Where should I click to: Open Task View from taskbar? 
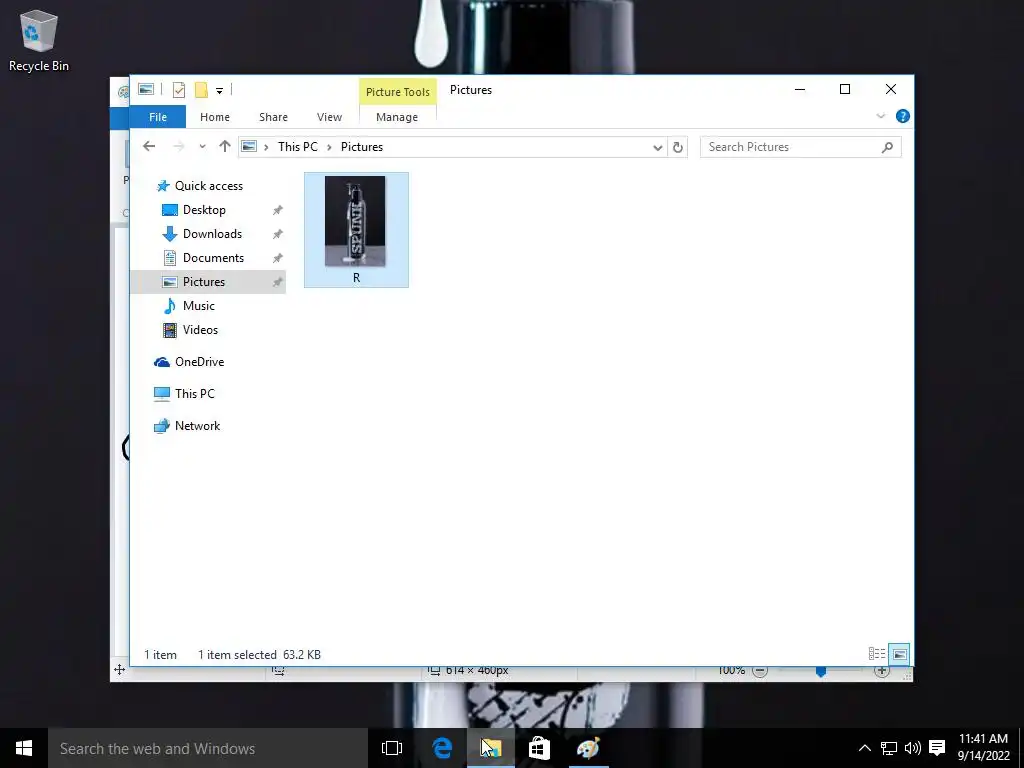[x=392, y=748]
